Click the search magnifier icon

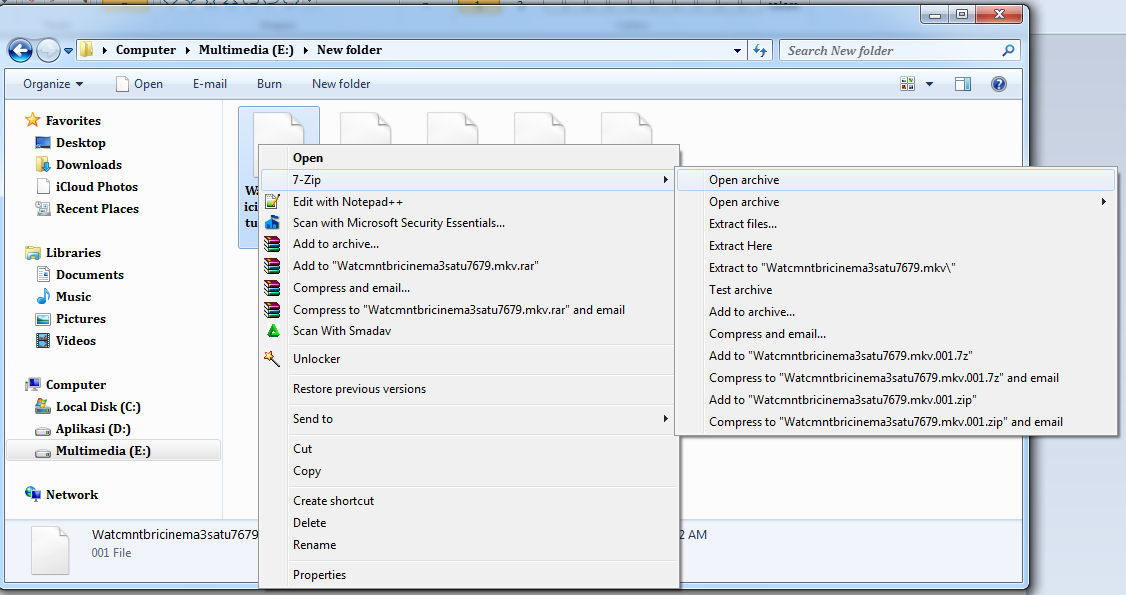[1008, 50]
